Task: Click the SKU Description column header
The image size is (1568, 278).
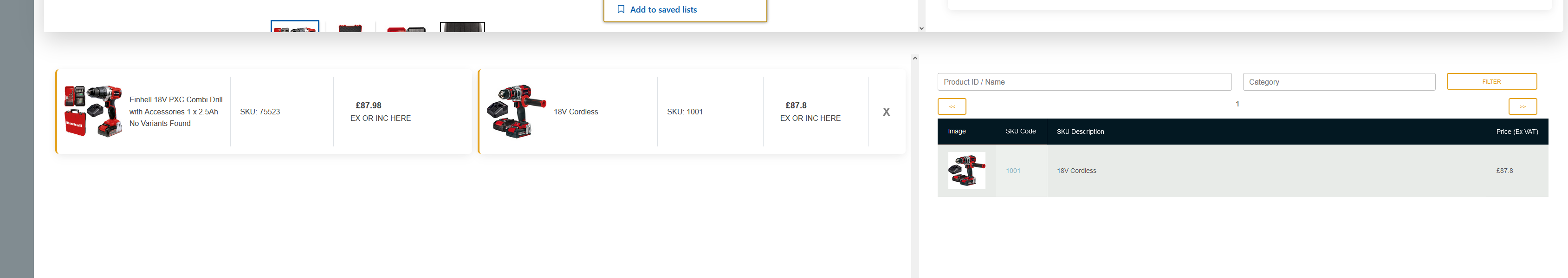Action: click(1080, 132)
